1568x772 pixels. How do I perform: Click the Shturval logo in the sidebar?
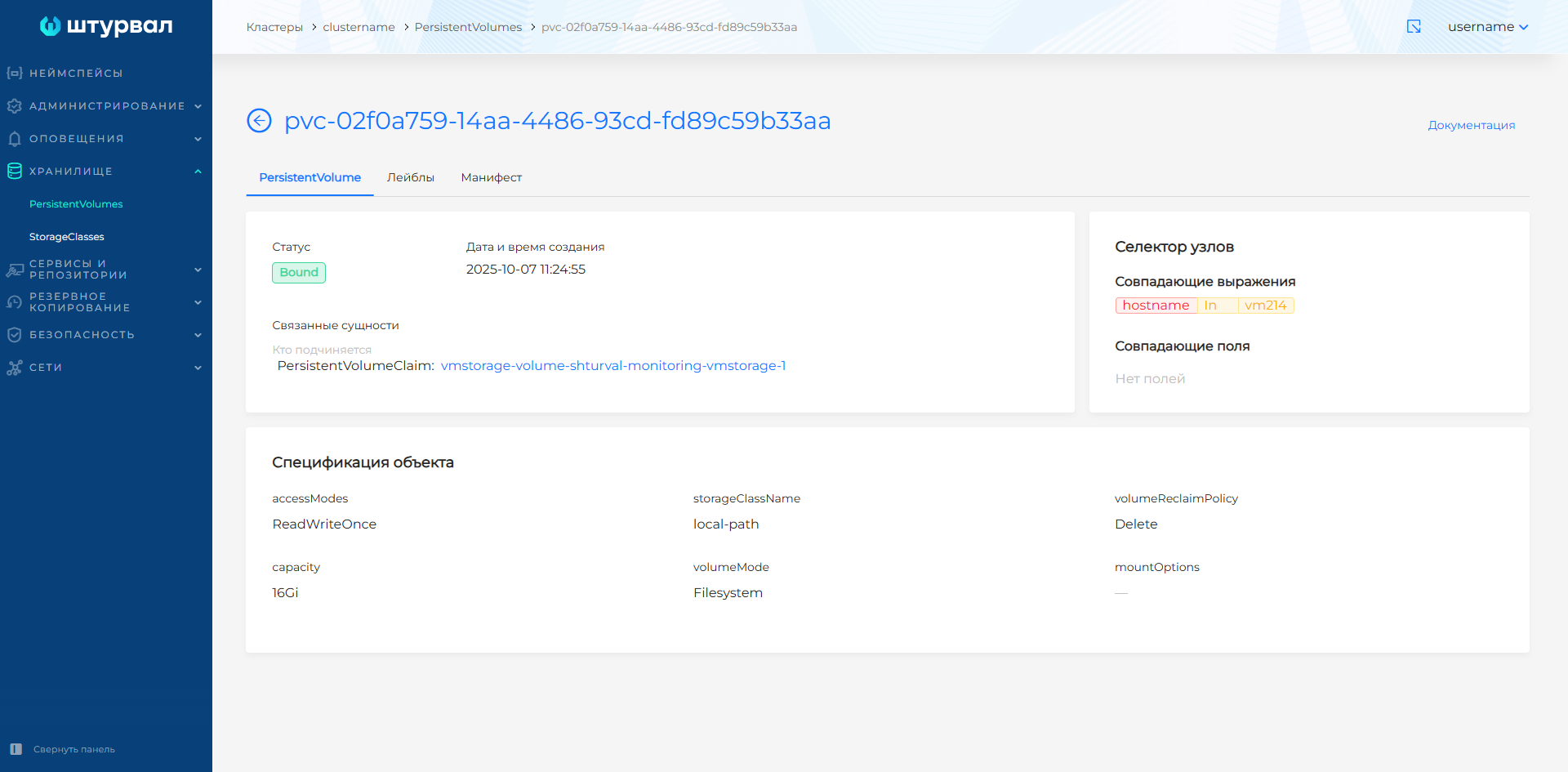point(106,26)
